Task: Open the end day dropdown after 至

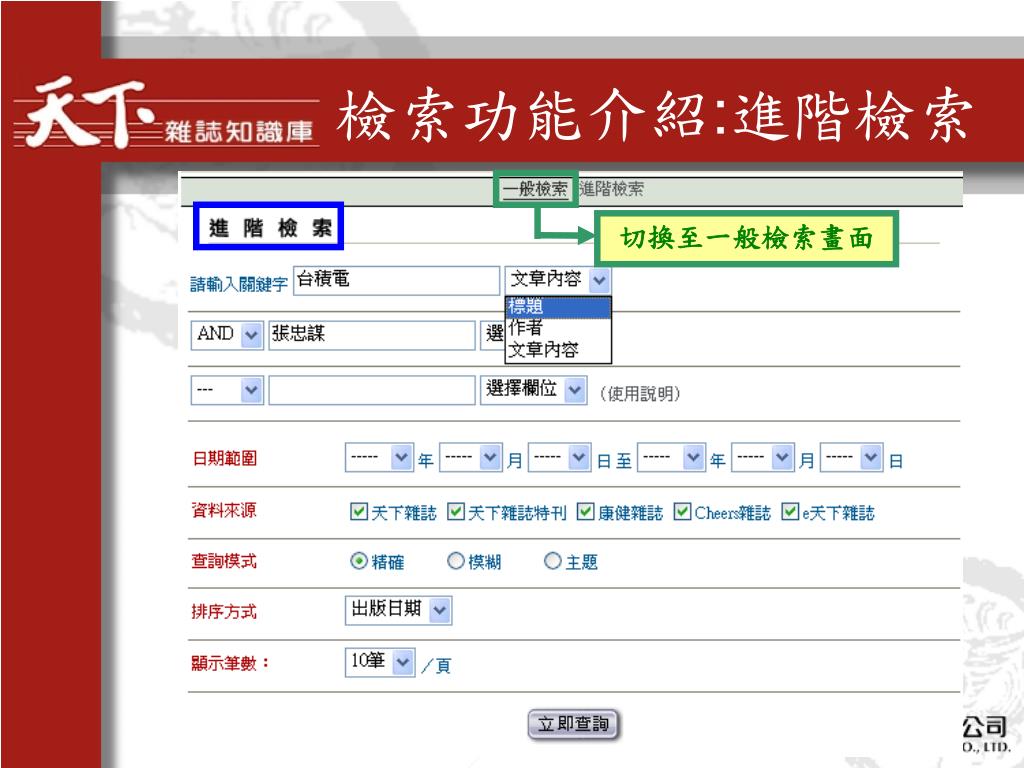Action: point(851,458)
